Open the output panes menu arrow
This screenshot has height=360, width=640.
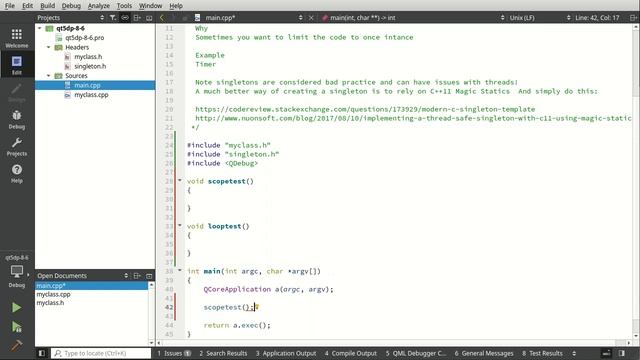point(574,353)
